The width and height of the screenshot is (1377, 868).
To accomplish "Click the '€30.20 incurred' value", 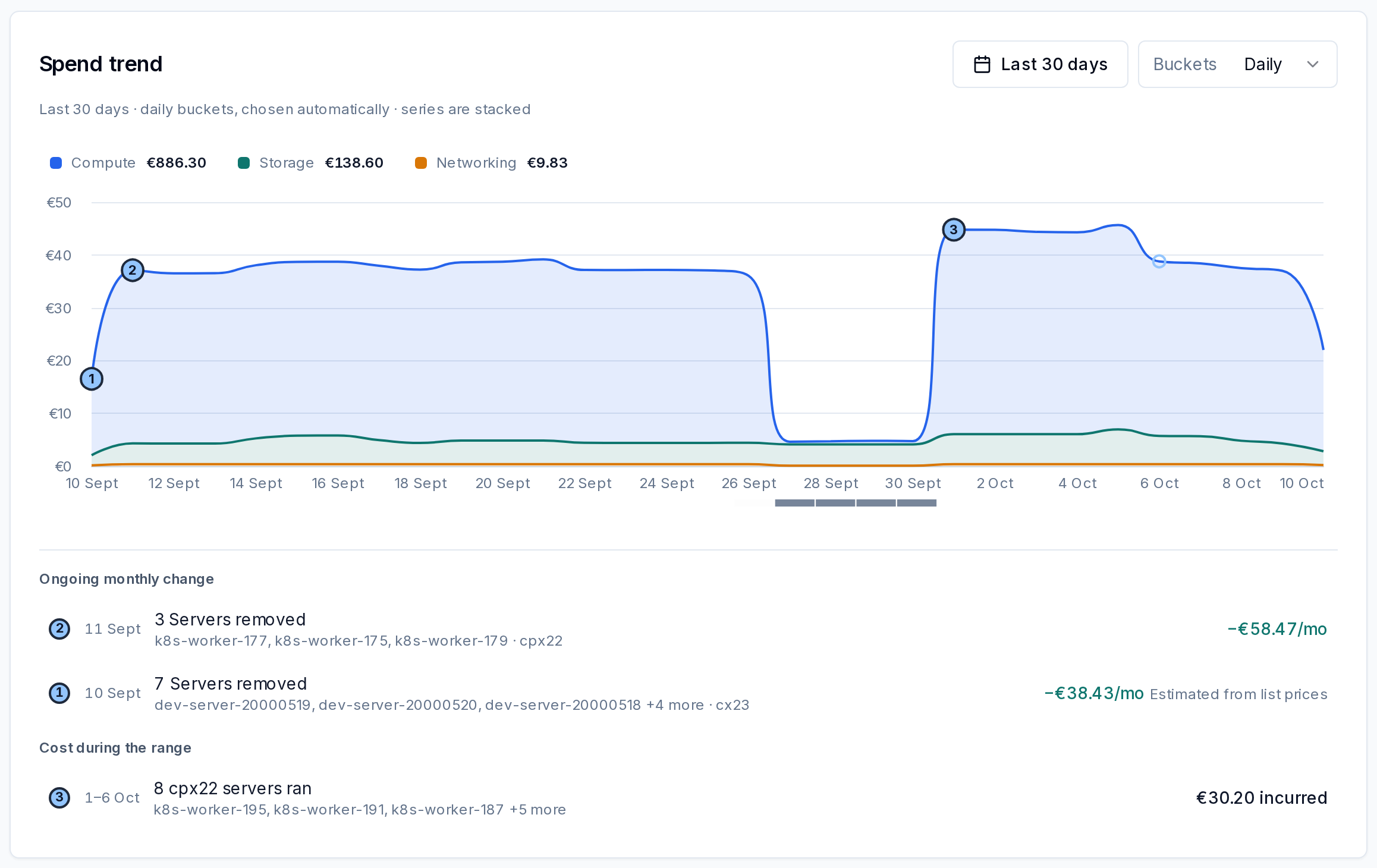I will point(1262,798).
